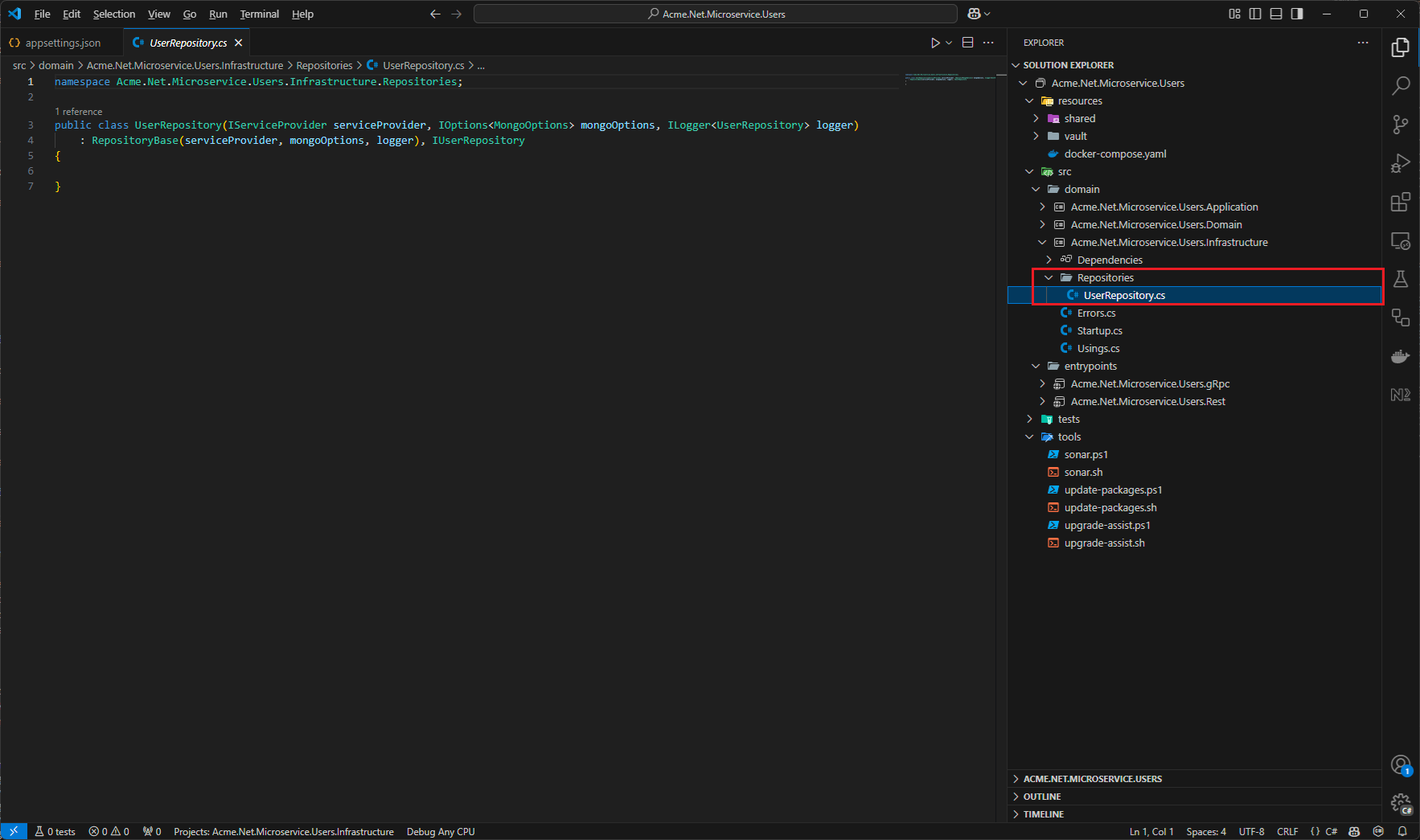Expand the Acme.Net.Microservice.Users.Application project
Viewport: 1420px width, 840px height.
pyautogui.click(x=1042, y=207)
